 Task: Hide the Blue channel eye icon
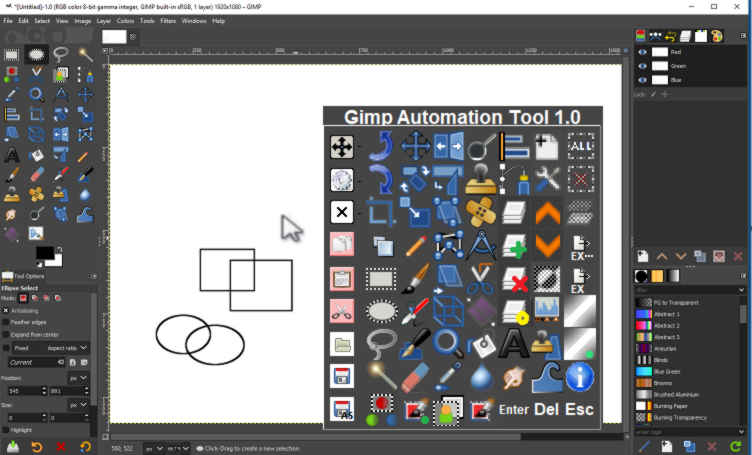(x=643, y=80)
